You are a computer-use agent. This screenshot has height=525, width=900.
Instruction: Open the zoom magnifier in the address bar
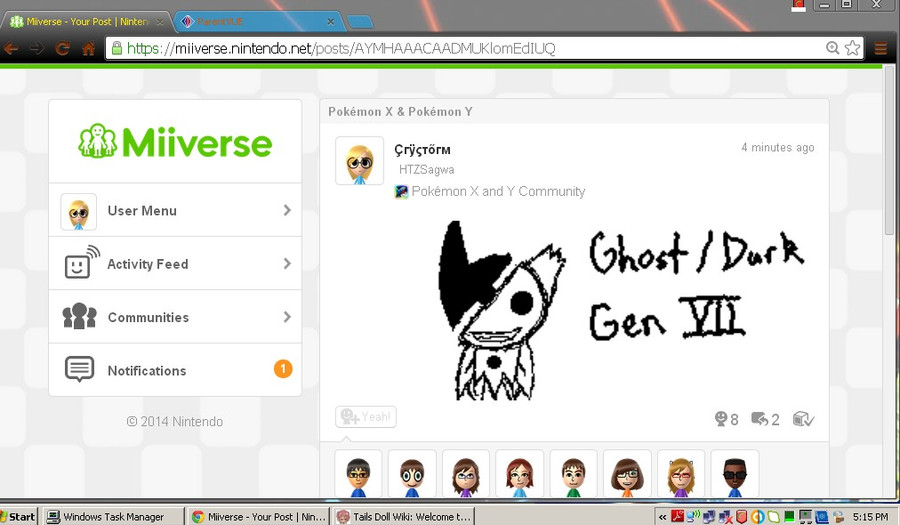(x=832, y=48)
